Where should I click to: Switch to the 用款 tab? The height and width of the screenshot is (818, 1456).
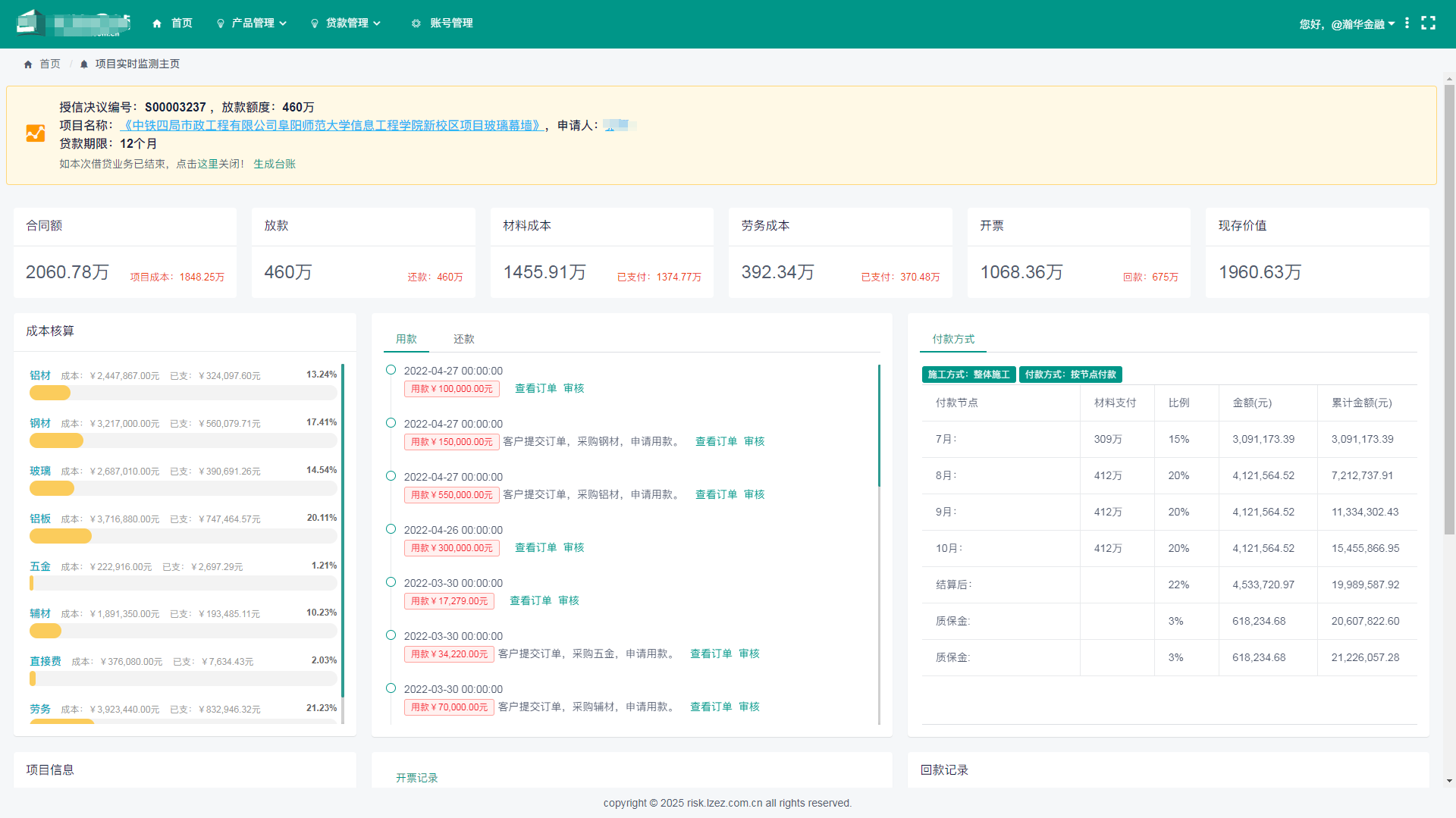point(406,339)
